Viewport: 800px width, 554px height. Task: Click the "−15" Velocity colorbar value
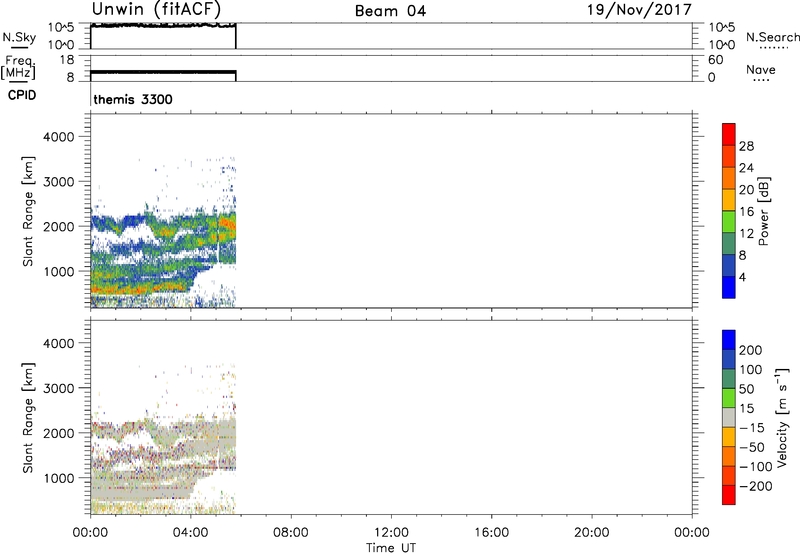point(752,427)
